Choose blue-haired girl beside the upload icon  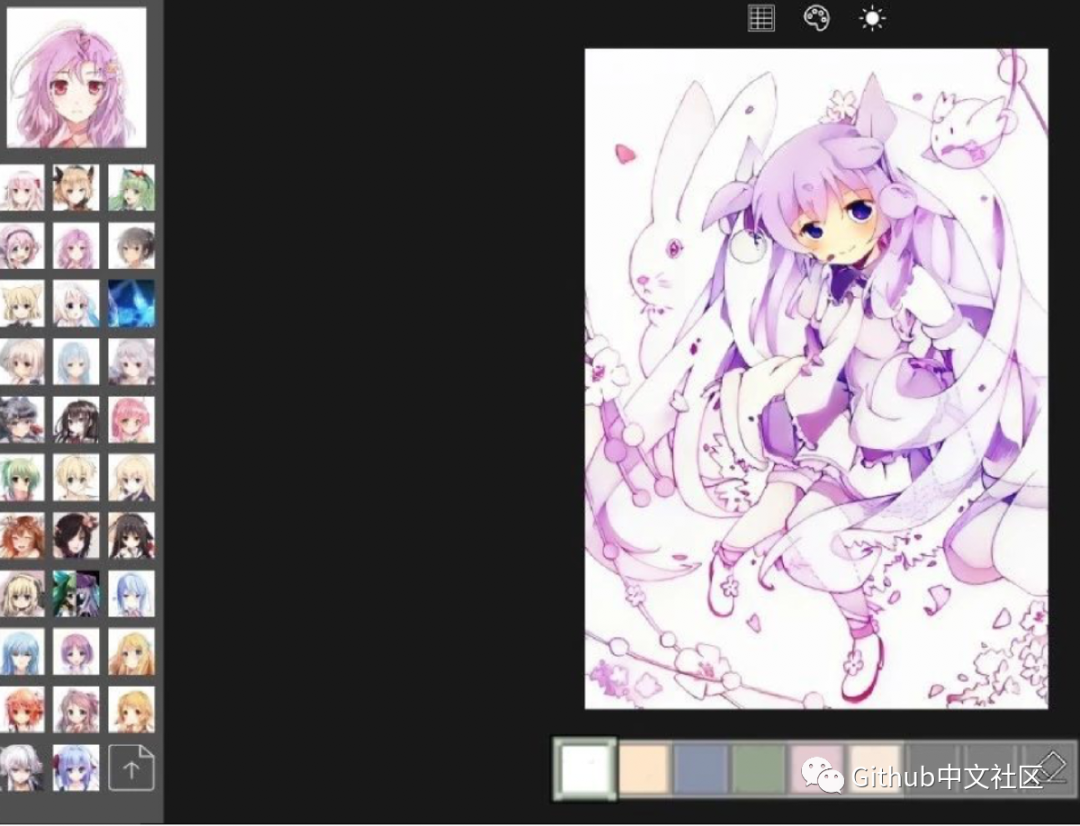click(x=76, y=767)
